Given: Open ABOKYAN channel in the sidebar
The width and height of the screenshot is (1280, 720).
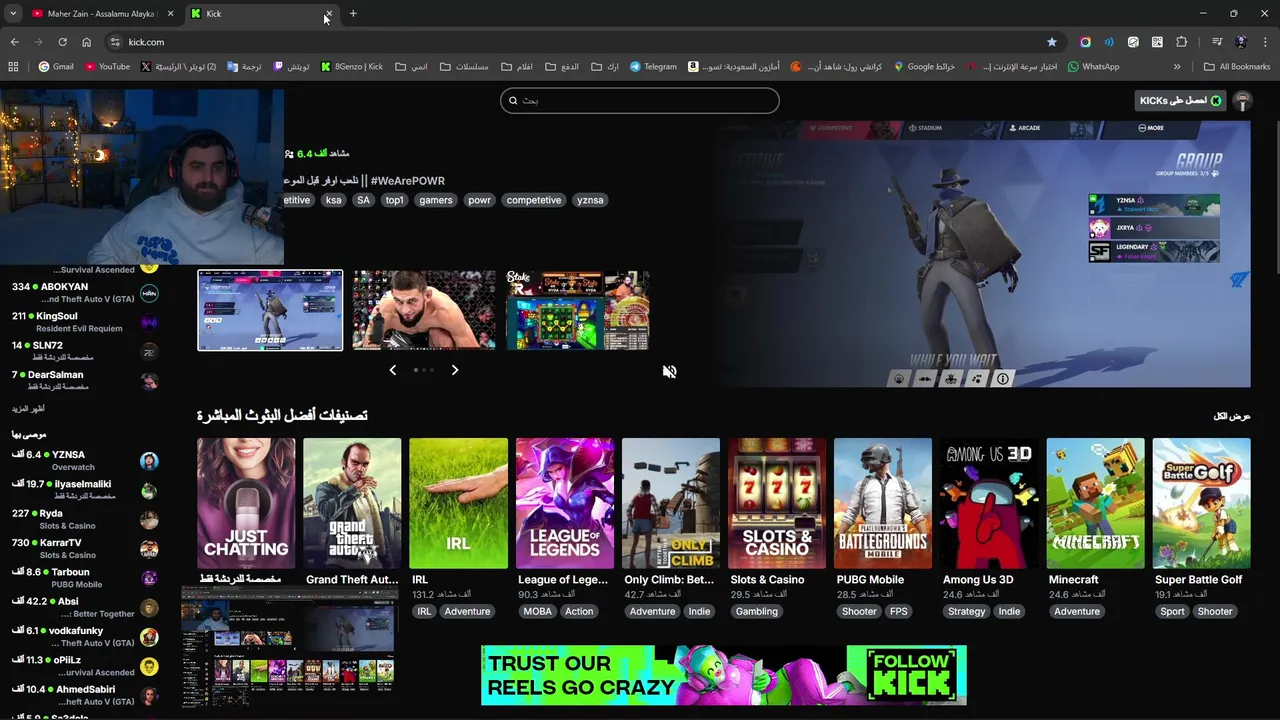Looking at the screenshot, I should (x=80, y=293).
